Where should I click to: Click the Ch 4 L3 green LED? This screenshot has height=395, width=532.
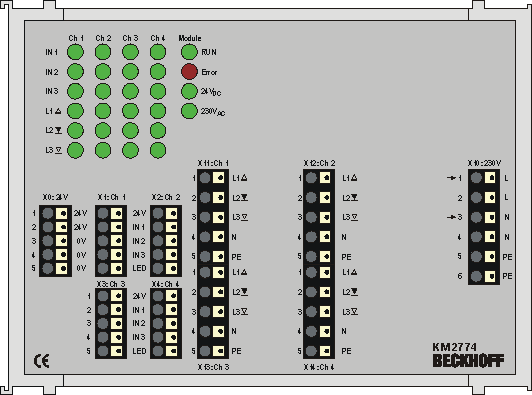[158, 150]
